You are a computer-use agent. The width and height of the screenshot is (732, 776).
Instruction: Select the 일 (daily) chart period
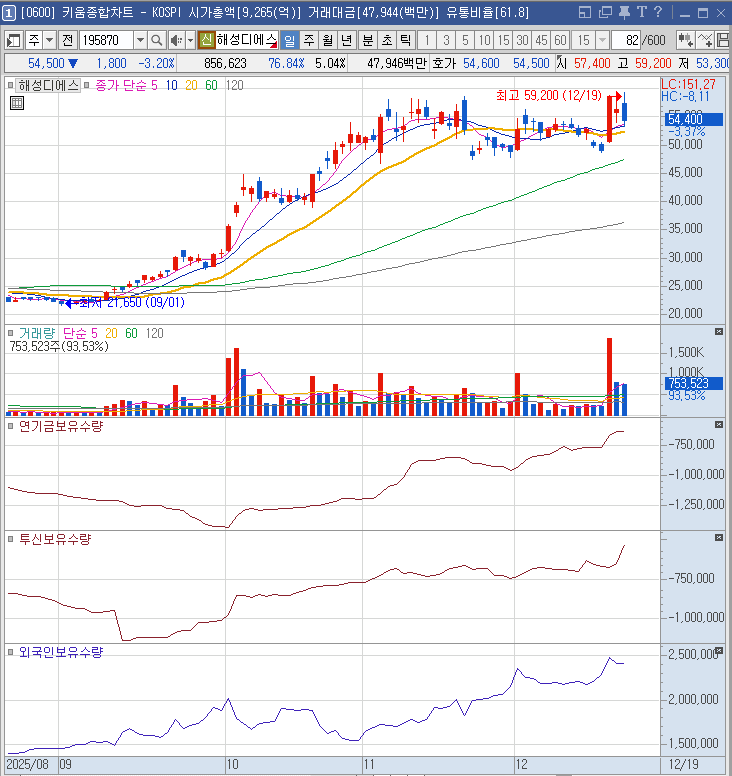coord(289,40)
